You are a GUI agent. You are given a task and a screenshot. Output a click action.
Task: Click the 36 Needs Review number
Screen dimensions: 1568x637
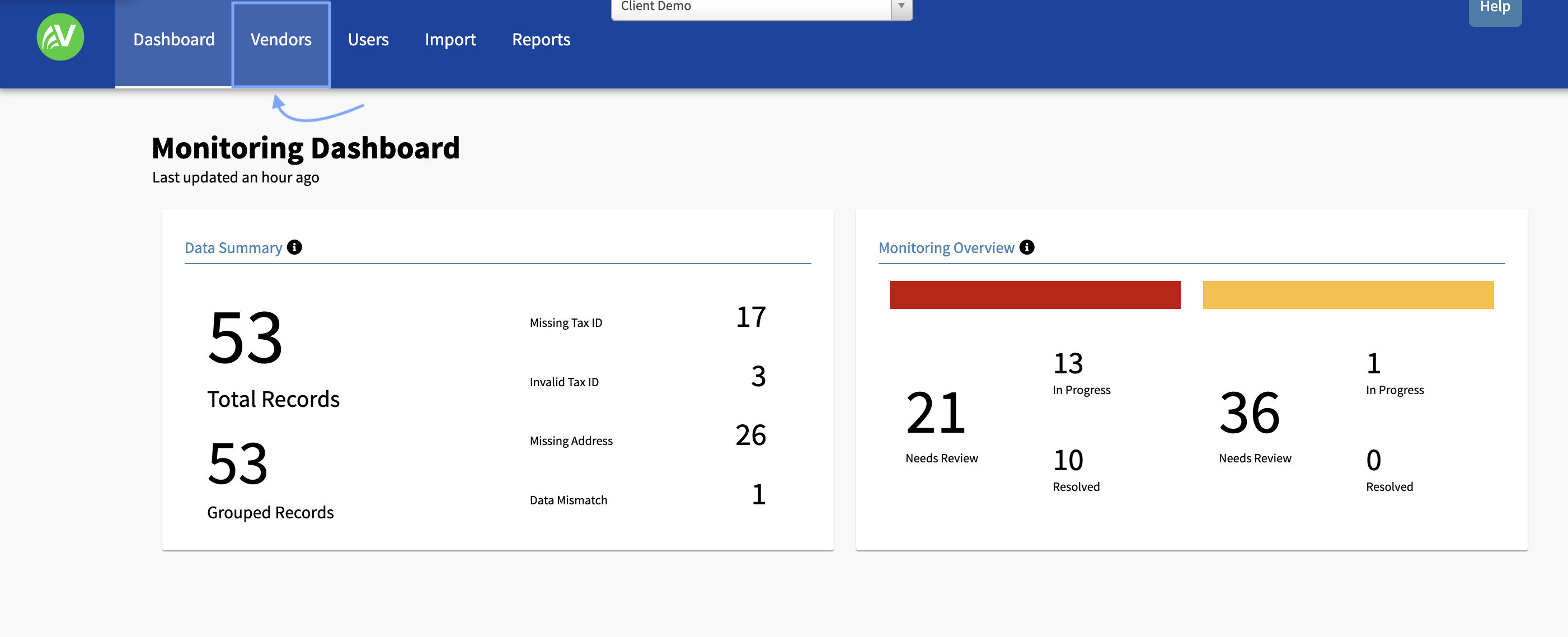[1249, 414]
